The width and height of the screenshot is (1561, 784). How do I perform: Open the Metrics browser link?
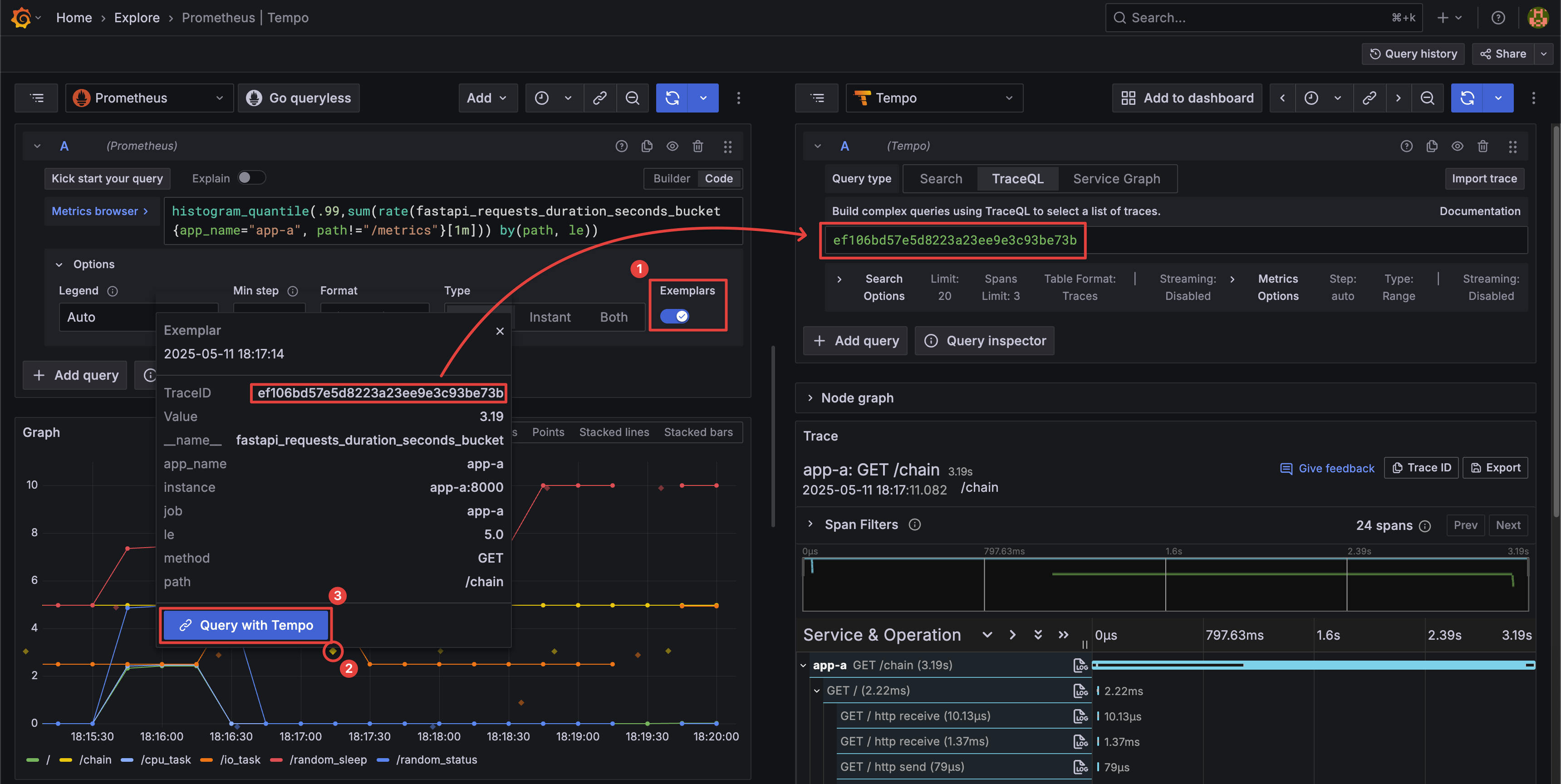pyautogui.click(x=99, y=211)
